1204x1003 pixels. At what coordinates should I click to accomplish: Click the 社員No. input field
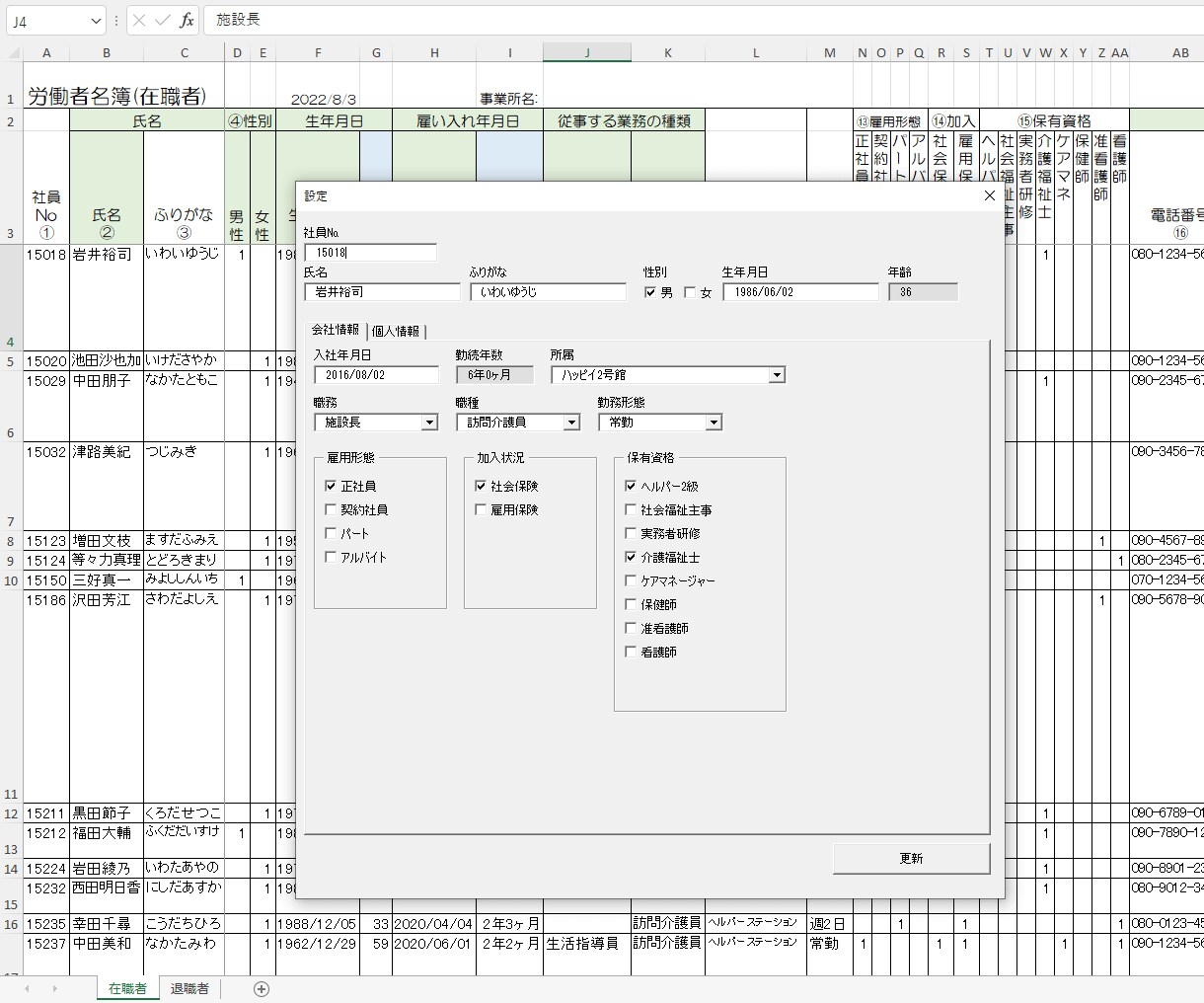click(x=370, y=253)
